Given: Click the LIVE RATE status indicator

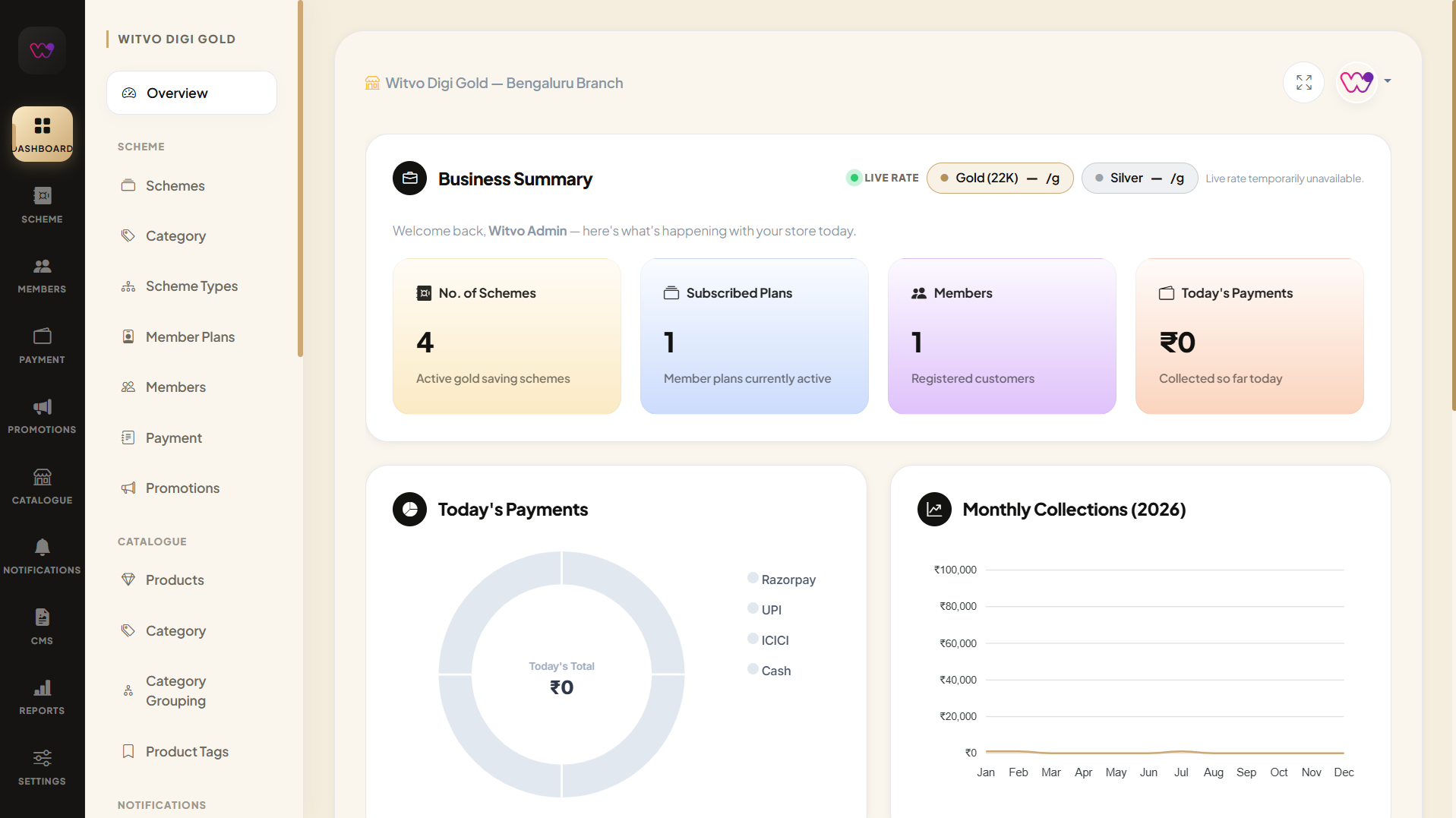Looking at the screenshot, I should [883, 178].
